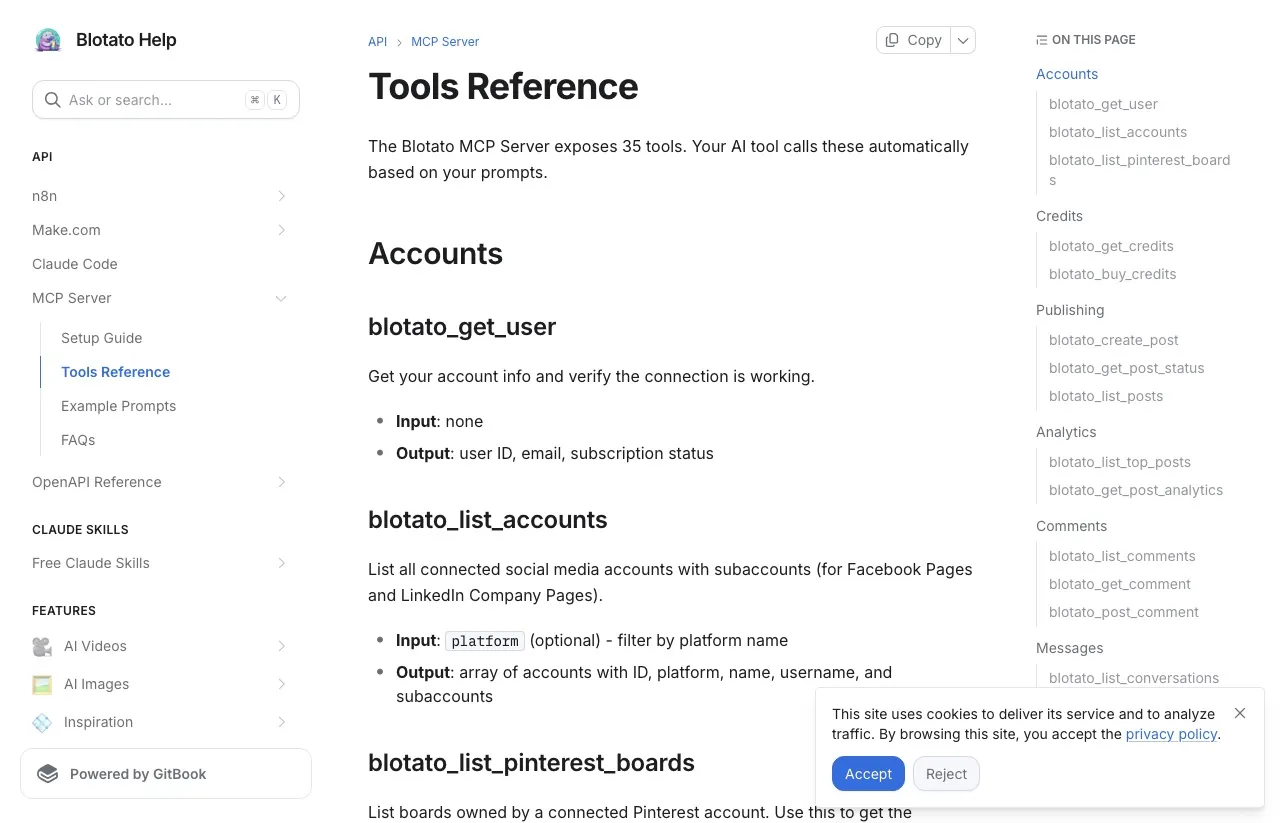Open the FAQs page
Viewport: 1280px width, 823px height.
tap(78, 440)
